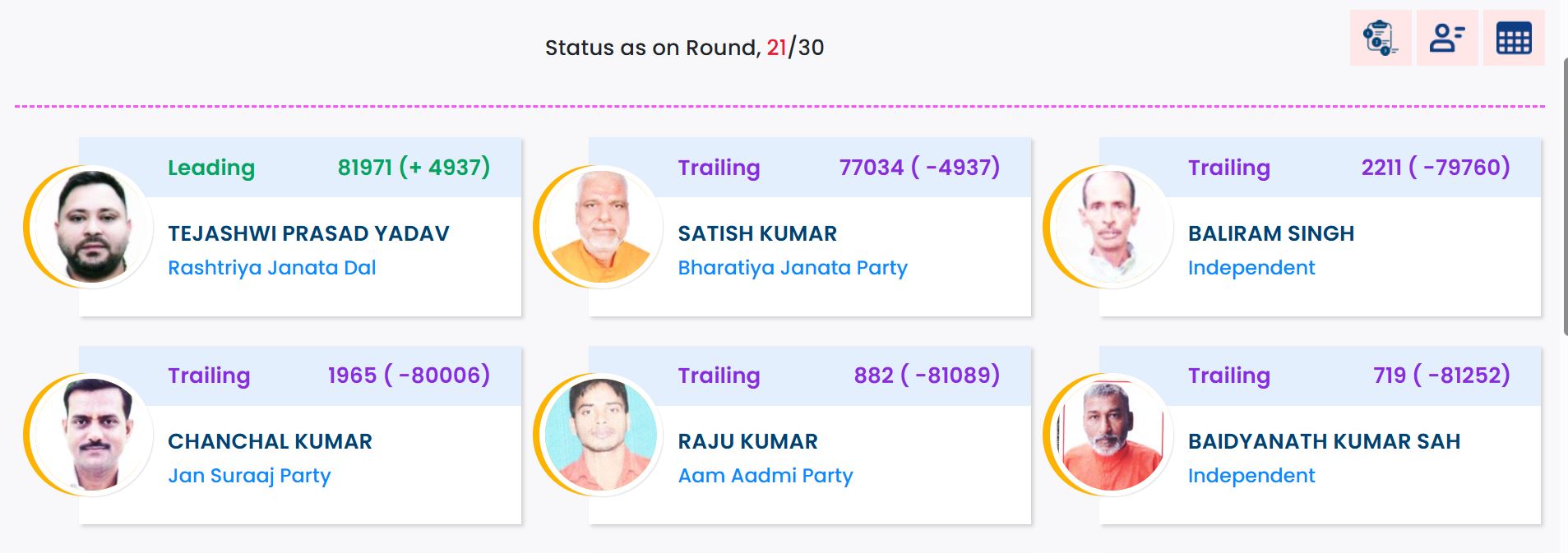Click Chanchal Kumar's candidate photo
Viewport: 1568px width, 553px height.
point(91,435)
